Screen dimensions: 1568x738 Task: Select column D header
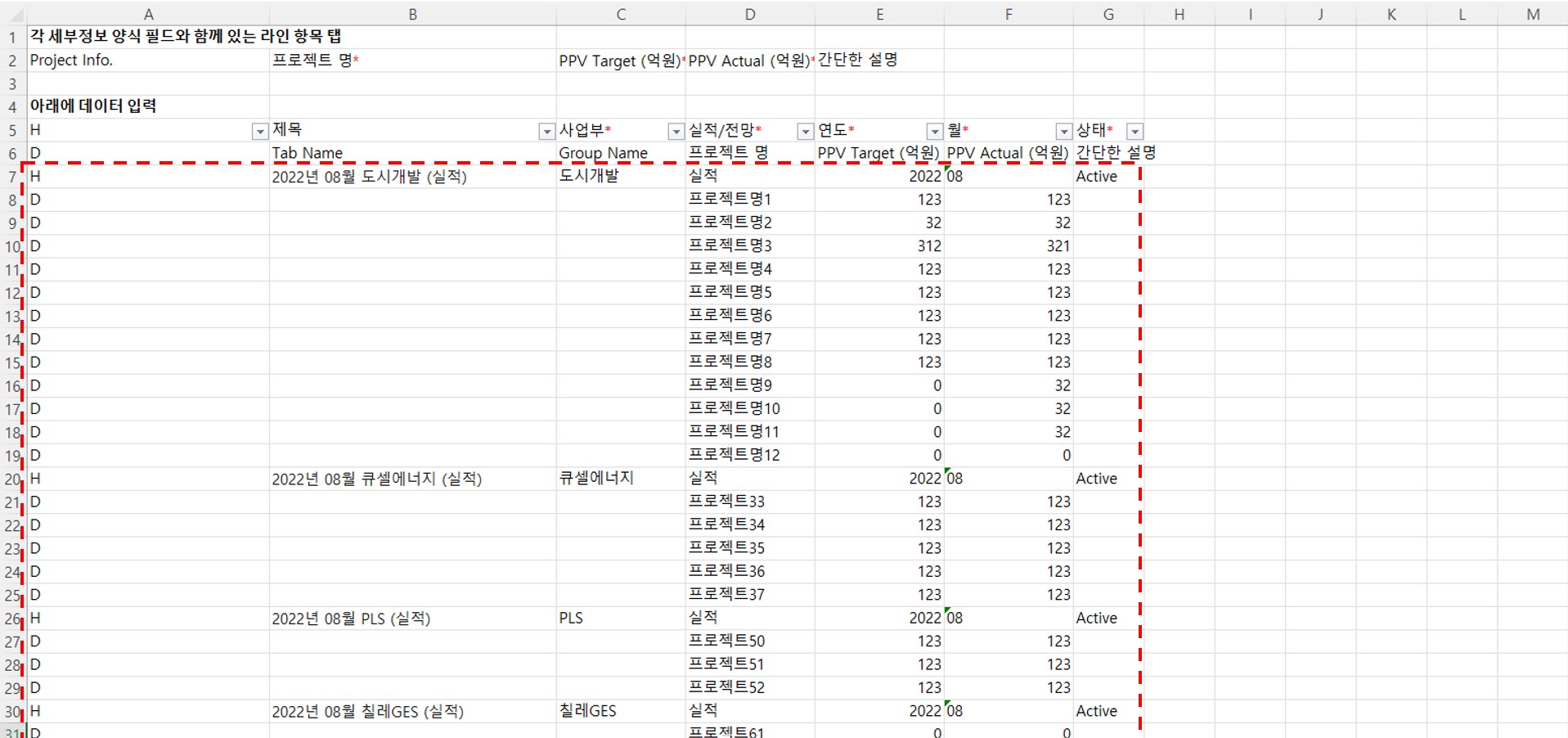coord(750,15)
